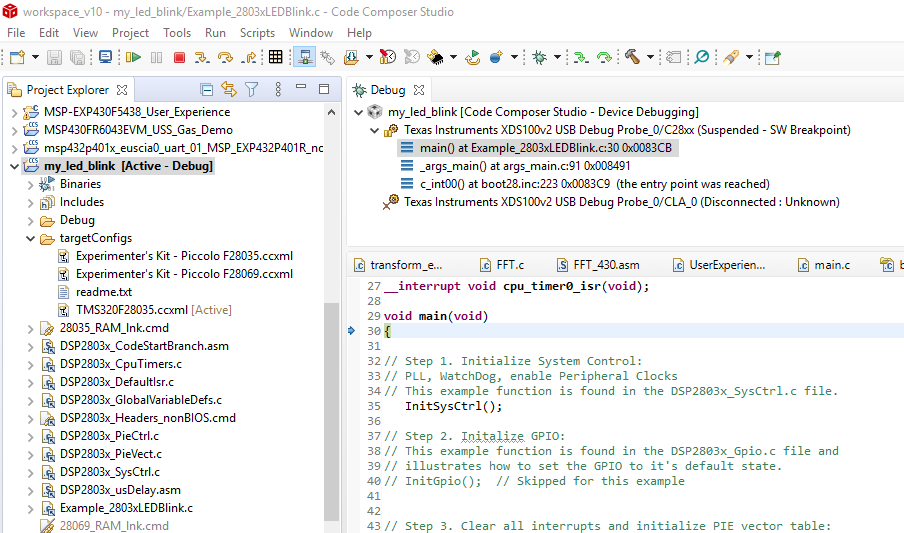The height and width of the screenshot is (533, 904).
Task: Open the Run menu
Action: (x=215, y=33)
